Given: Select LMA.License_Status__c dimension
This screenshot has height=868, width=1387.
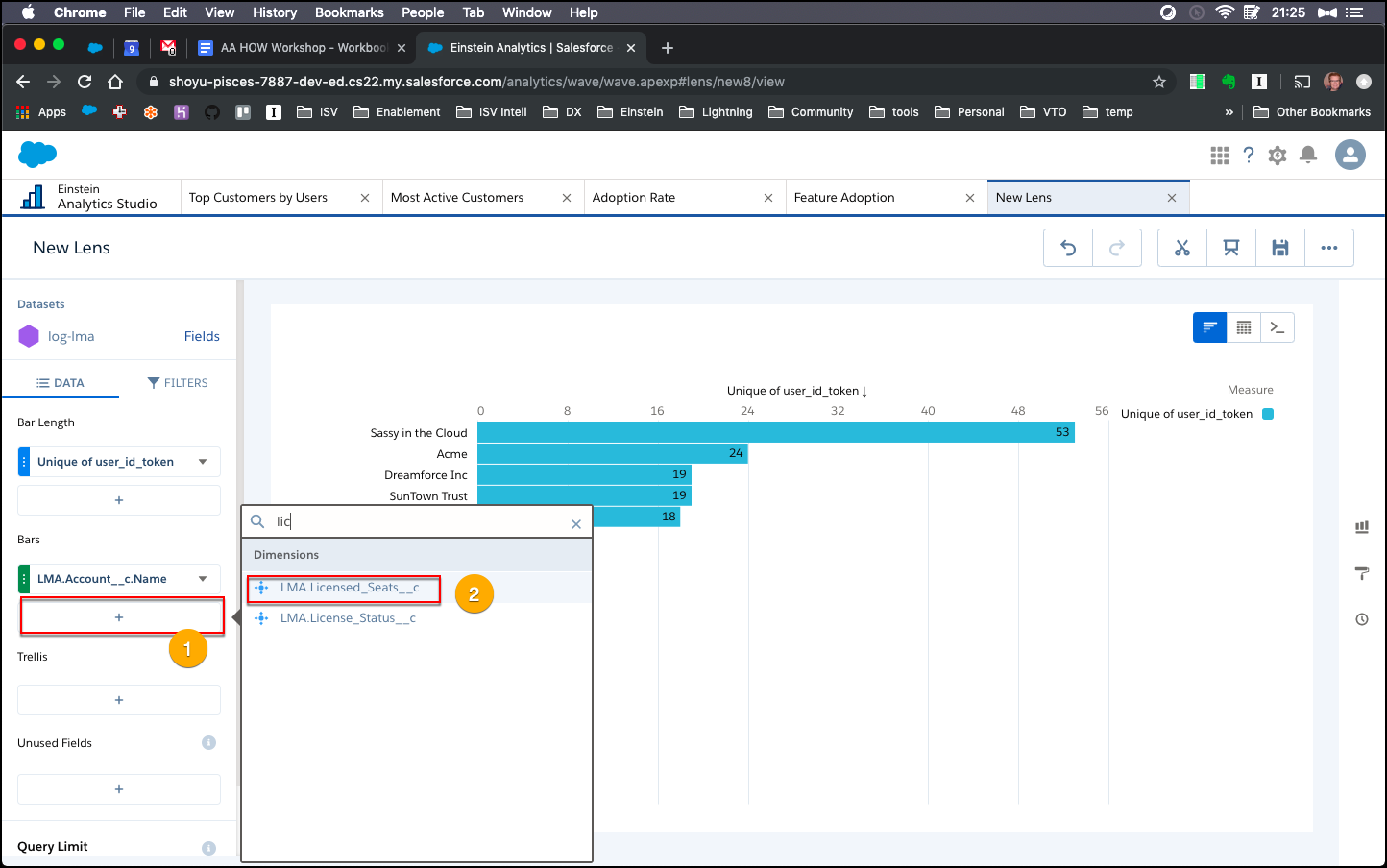Looking at the screenshot, I should click(348, 618).
